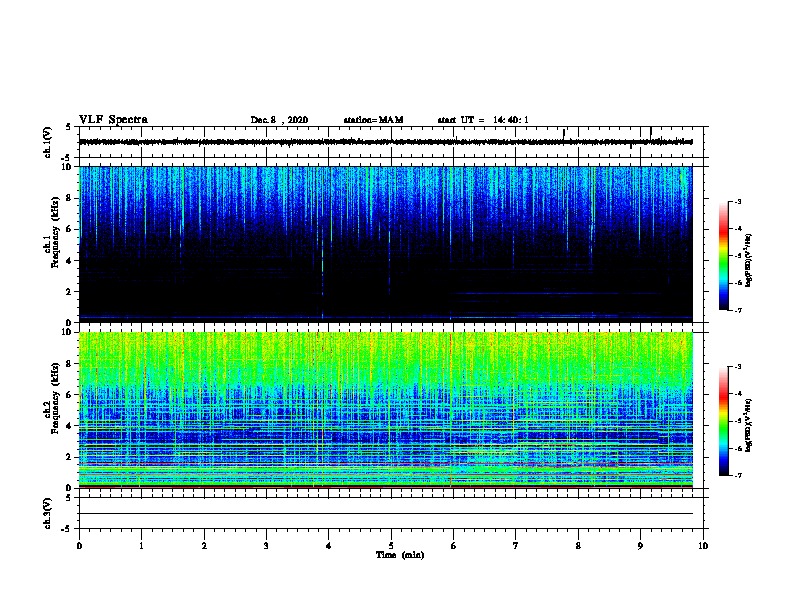Click the "-5" tick on ch.1(V) axis
This screenshot has width=792, height=612.
pos(67,158)
